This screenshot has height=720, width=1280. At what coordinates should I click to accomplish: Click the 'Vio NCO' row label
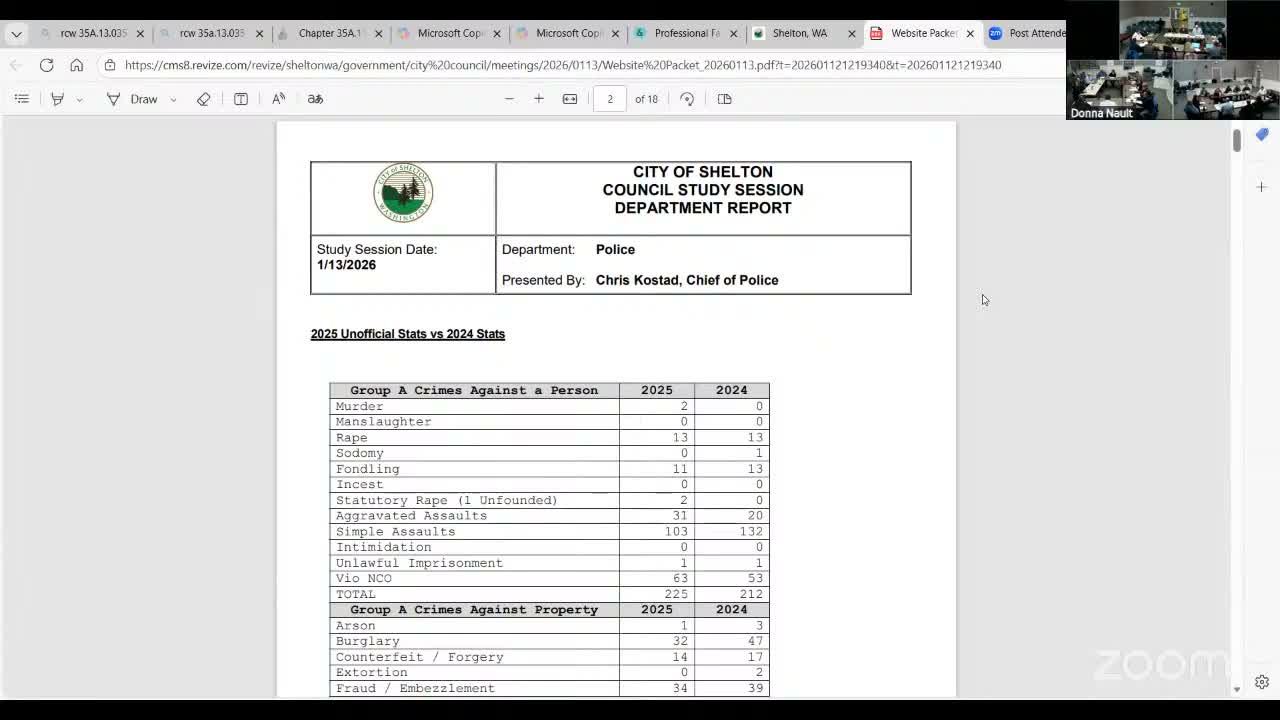point(364,579)
